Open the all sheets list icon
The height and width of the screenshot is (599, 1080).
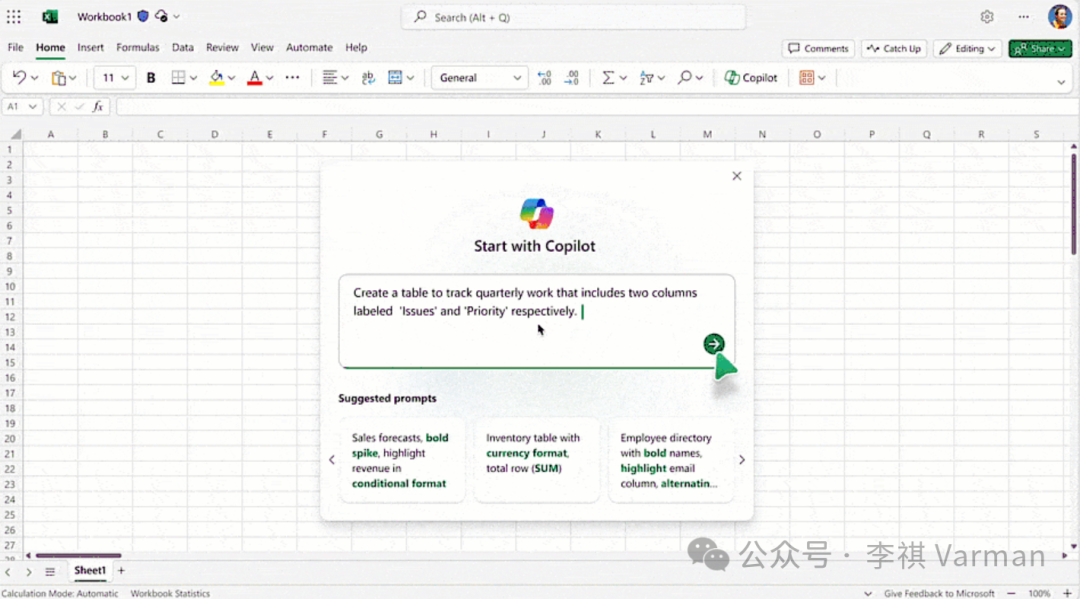tap(50, 571)
